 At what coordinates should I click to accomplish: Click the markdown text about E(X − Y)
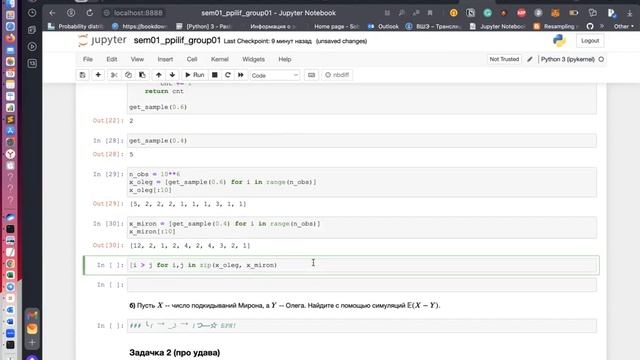click(285, 305)
